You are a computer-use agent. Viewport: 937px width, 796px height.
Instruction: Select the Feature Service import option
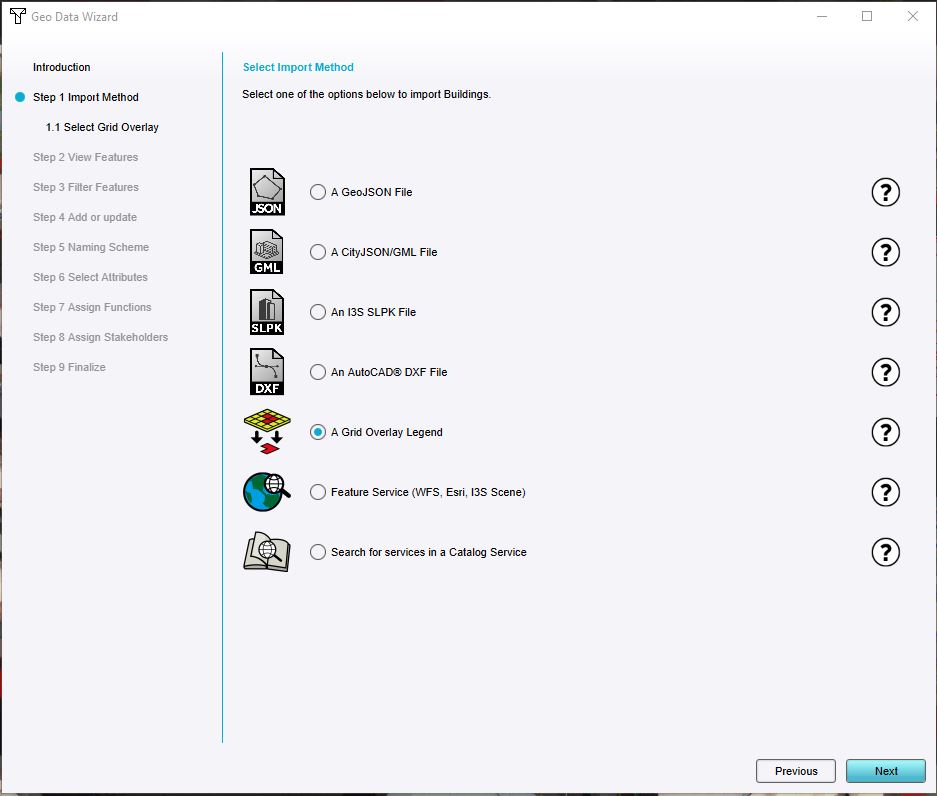click(317, 492)
